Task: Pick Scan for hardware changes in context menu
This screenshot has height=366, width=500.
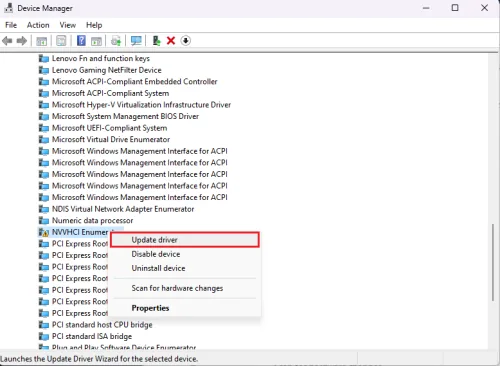Action: (x=185, y=288)
